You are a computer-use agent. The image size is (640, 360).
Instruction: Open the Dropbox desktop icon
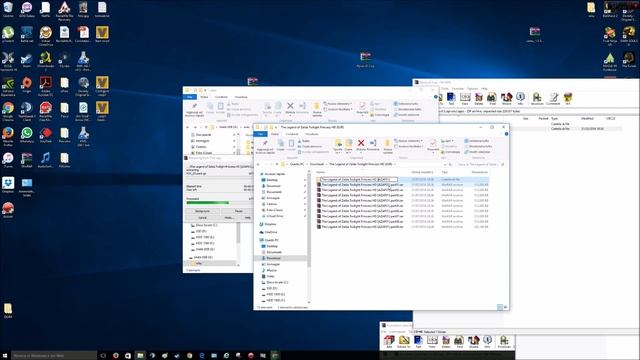[8, 183]
